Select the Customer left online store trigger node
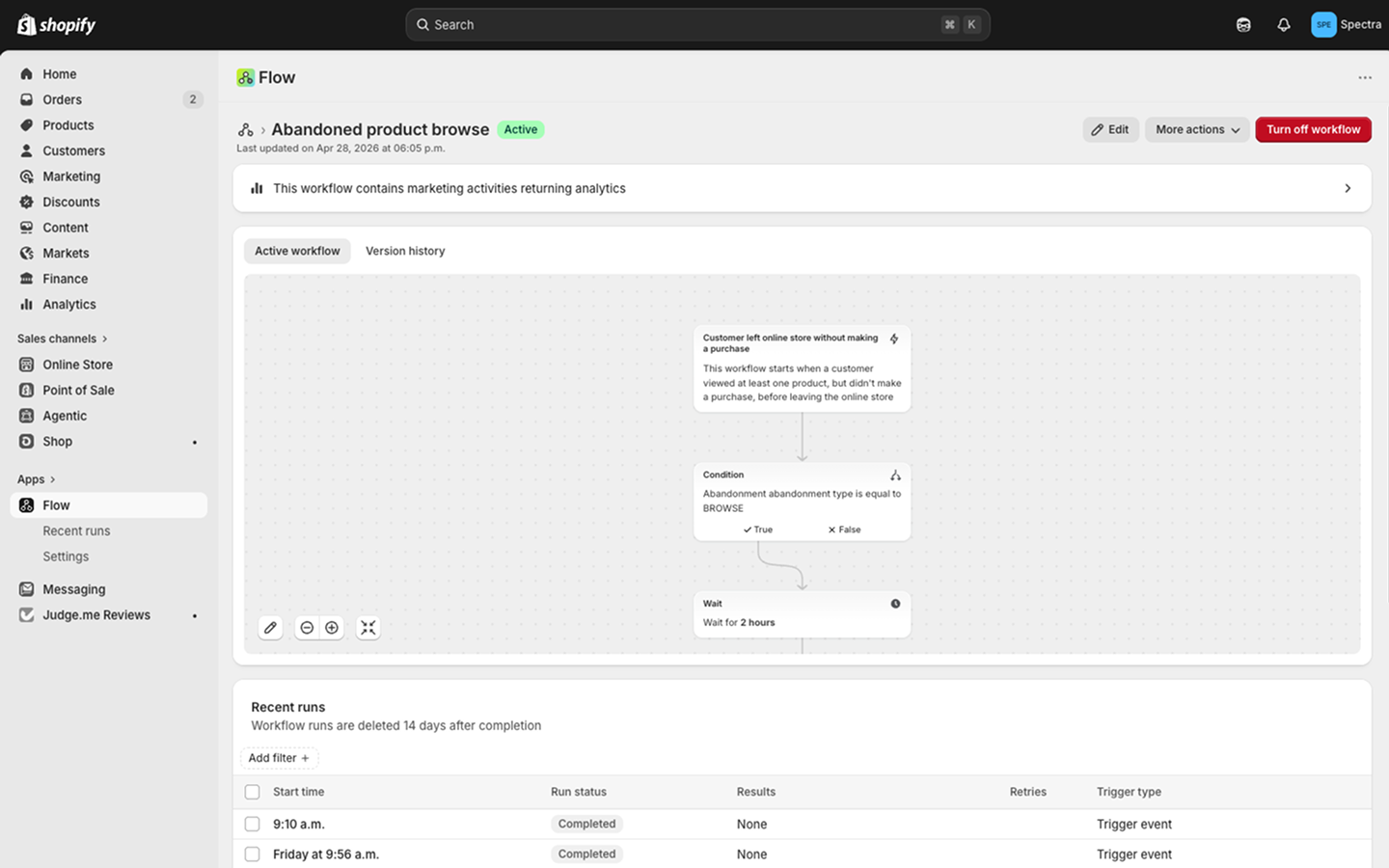Image resolution: width=1389 pixels, height=868 pixels. click(x=802, y=368)
